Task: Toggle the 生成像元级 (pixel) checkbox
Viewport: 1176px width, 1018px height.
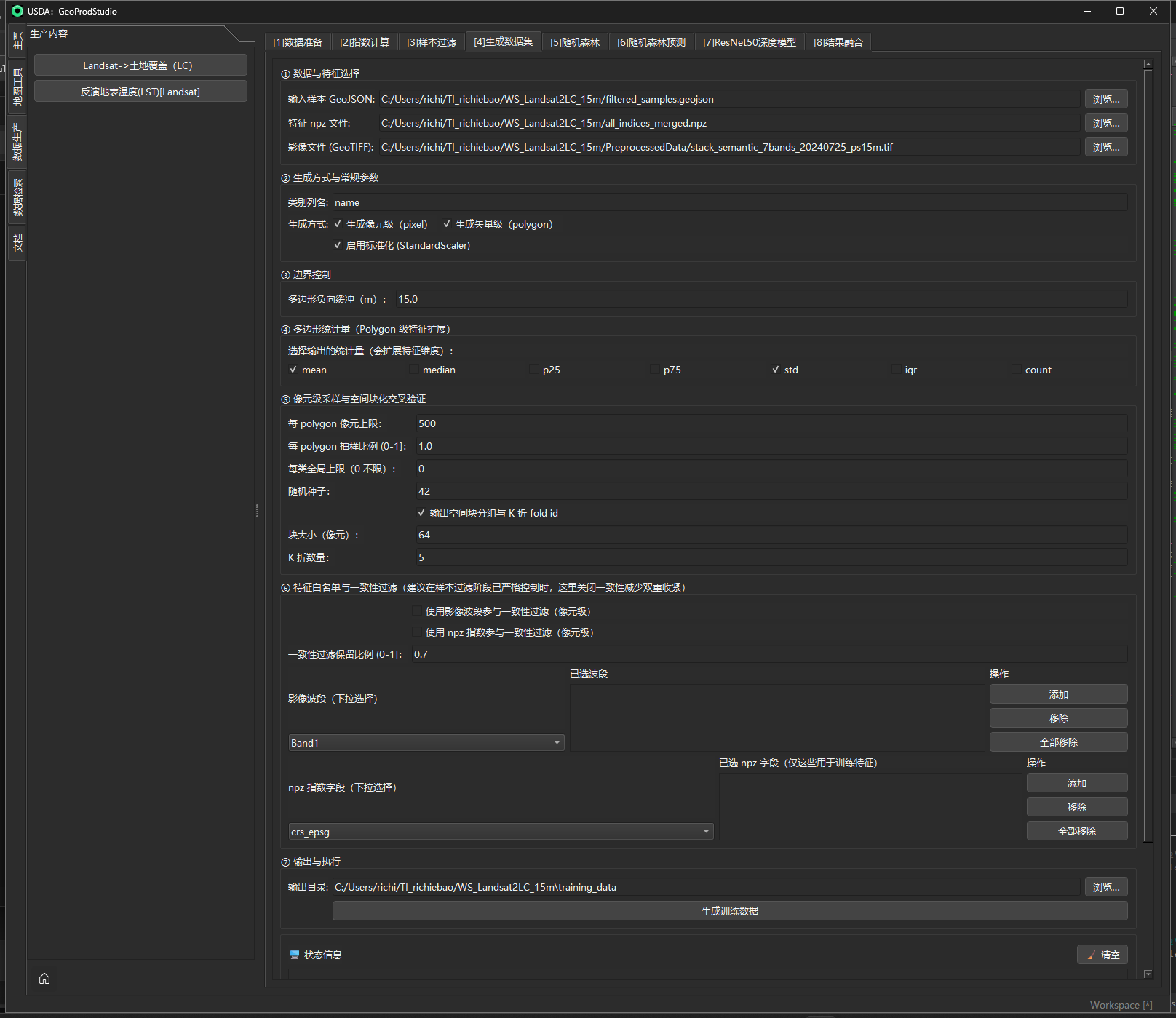Action: (338, 224)
